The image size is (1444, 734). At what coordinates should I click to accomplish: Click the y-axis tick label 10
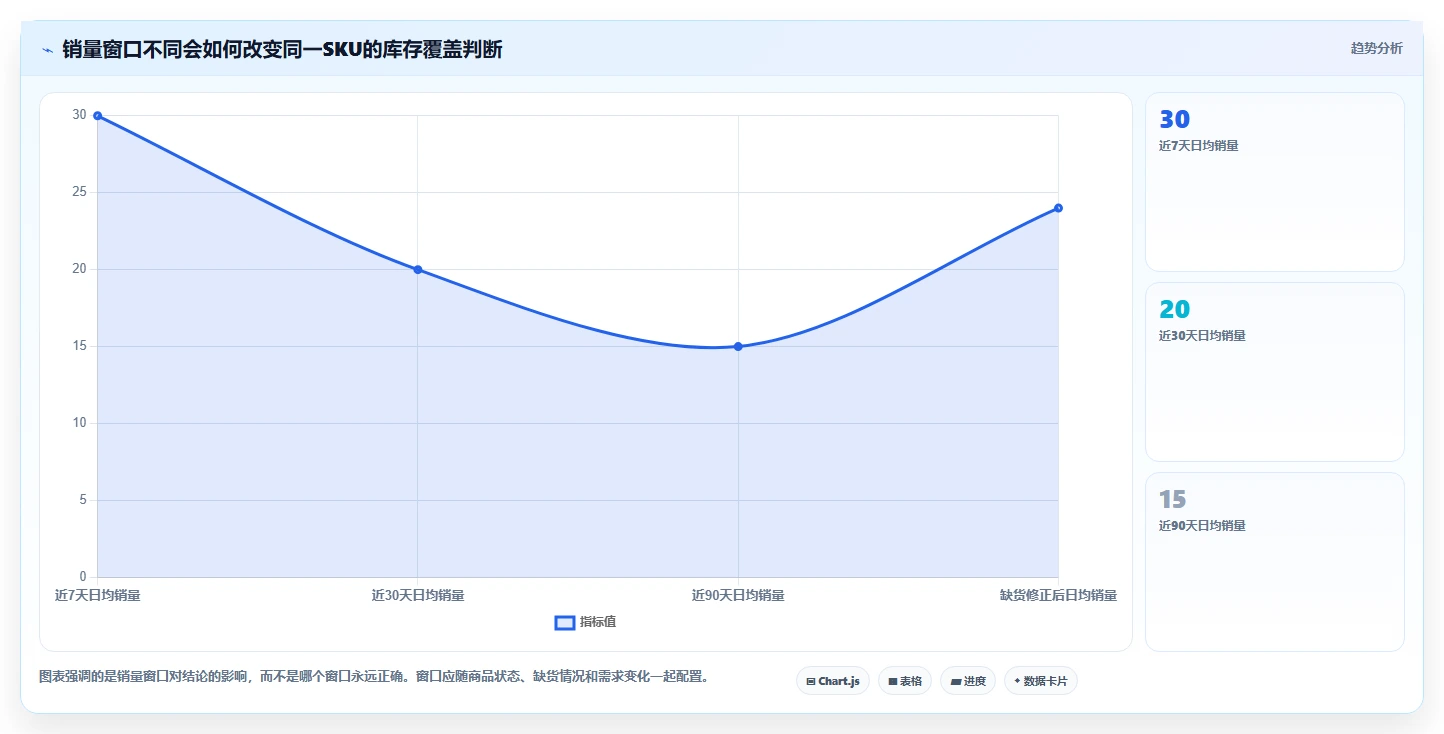(x=80, y=423)
